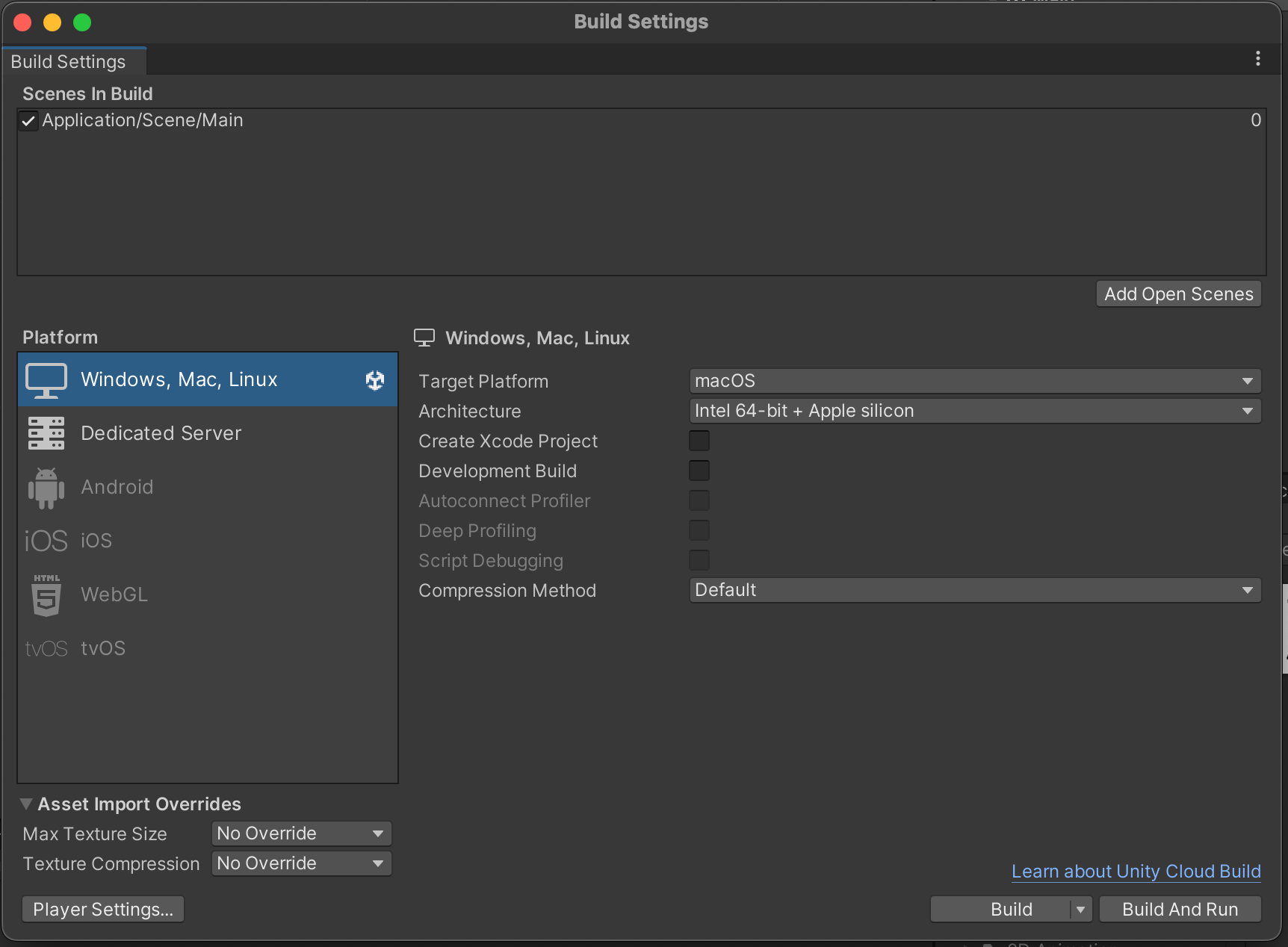Click Build And Run button

(x=1180, y=910)
